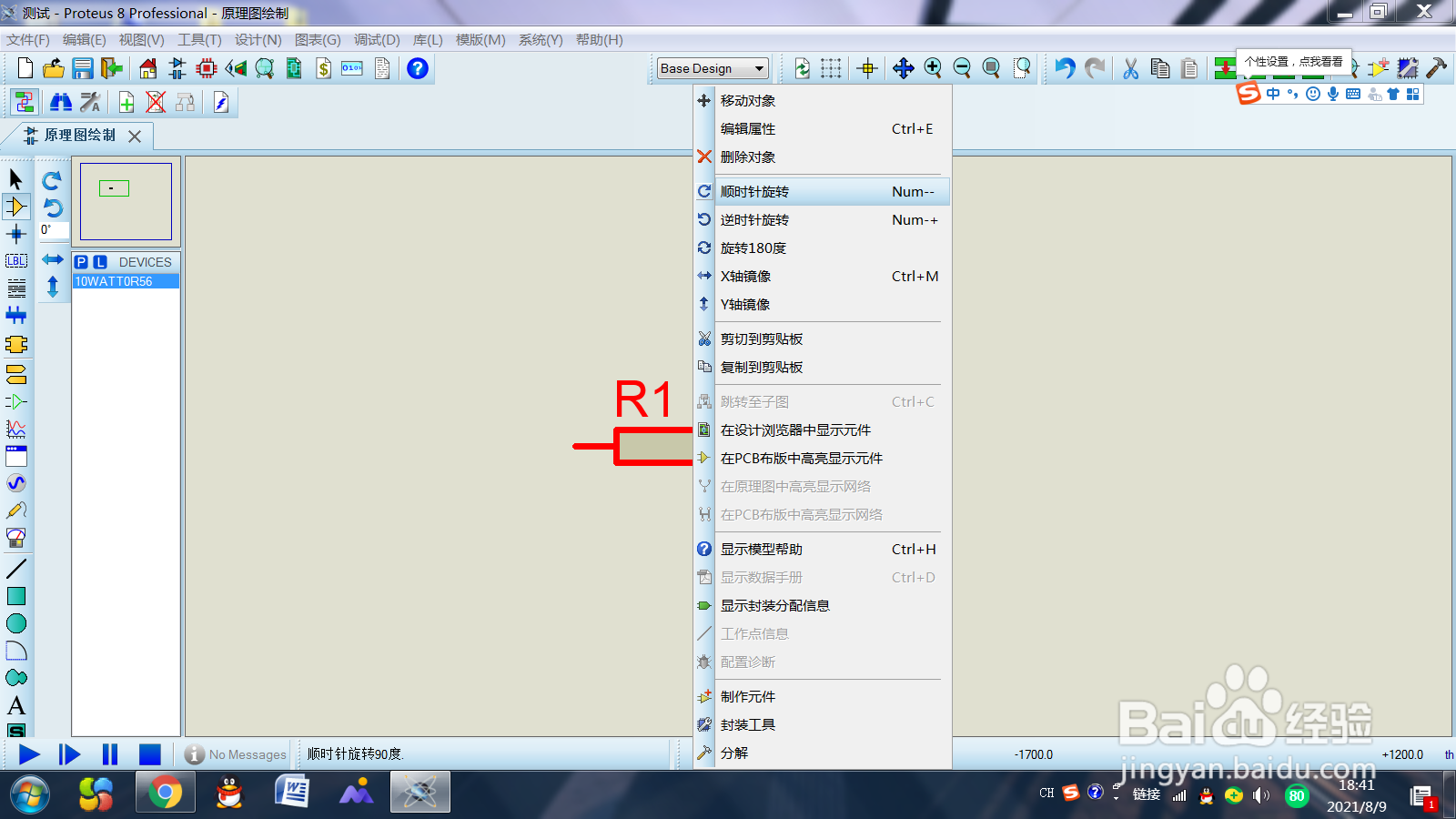This screenshot has width=1456, height=819.
Task: Choose 复制到剪贴板 from context menu
Action: [x=823, y=368]
